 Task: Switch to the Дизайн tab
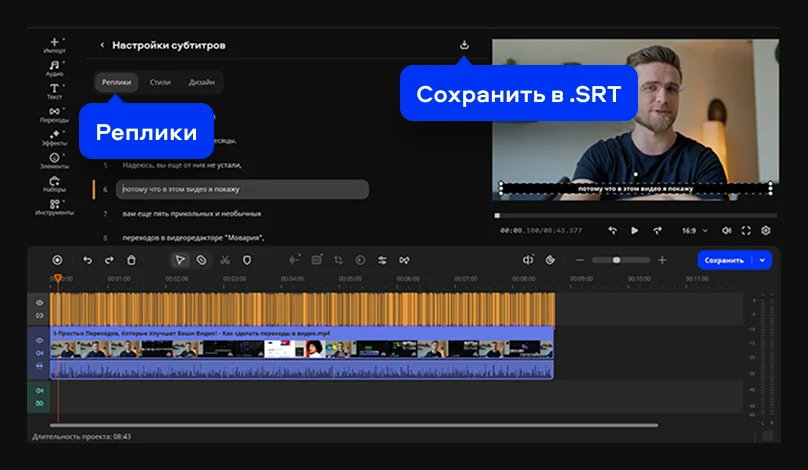(201, 82)
